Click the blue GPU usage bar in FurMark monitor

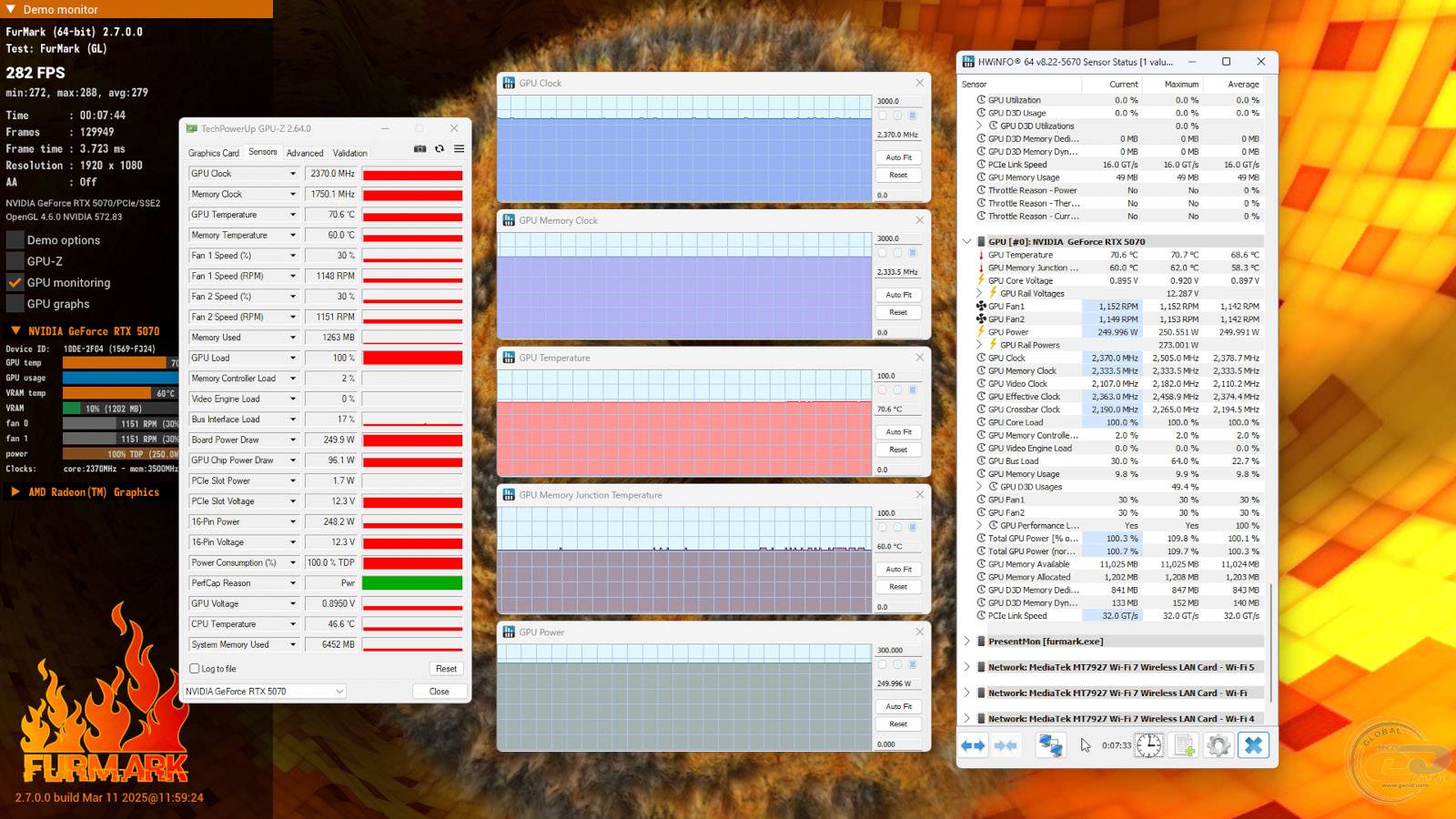click(x=120, y=378)
